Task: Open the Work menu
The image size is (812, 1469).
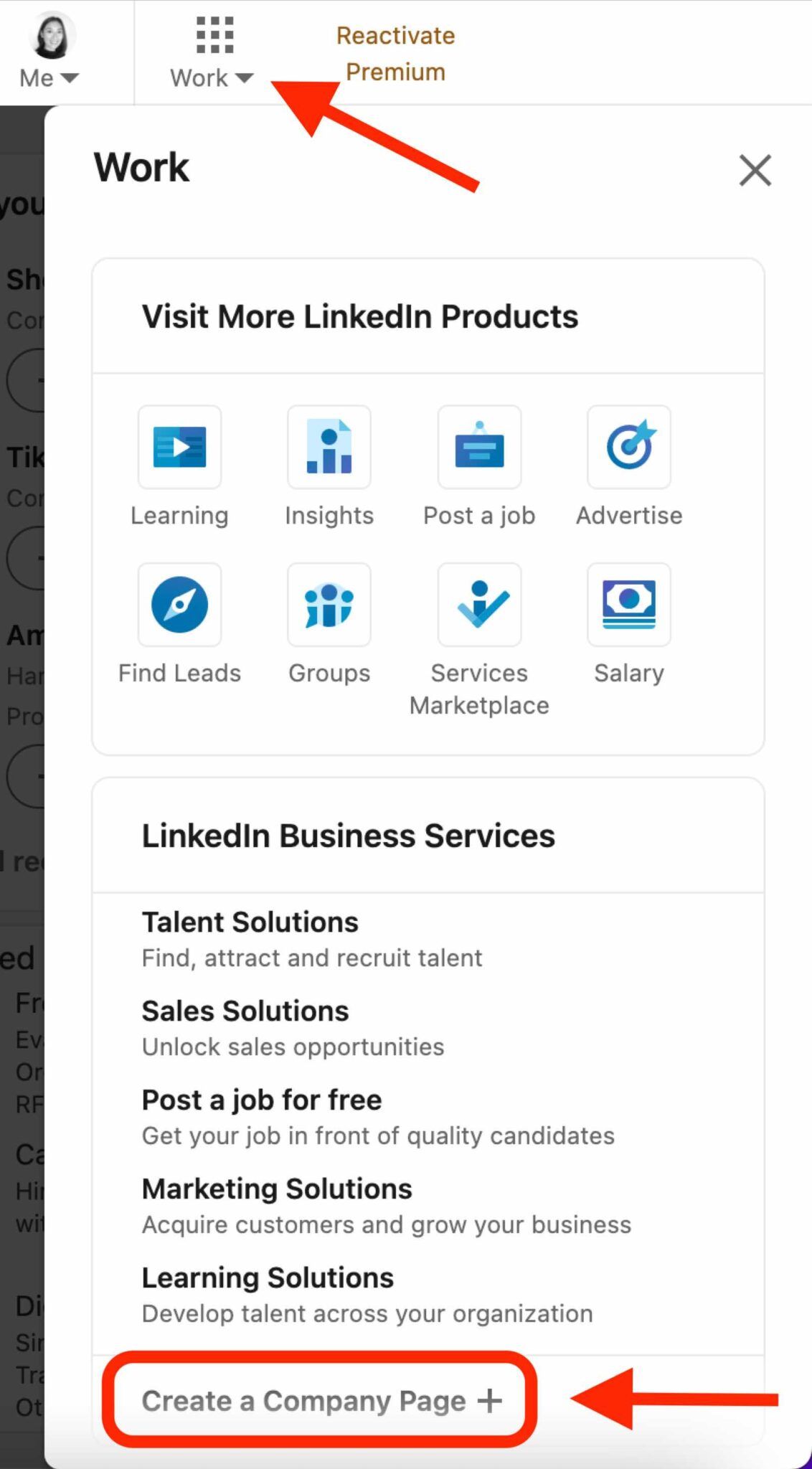Action: [208, 54]
